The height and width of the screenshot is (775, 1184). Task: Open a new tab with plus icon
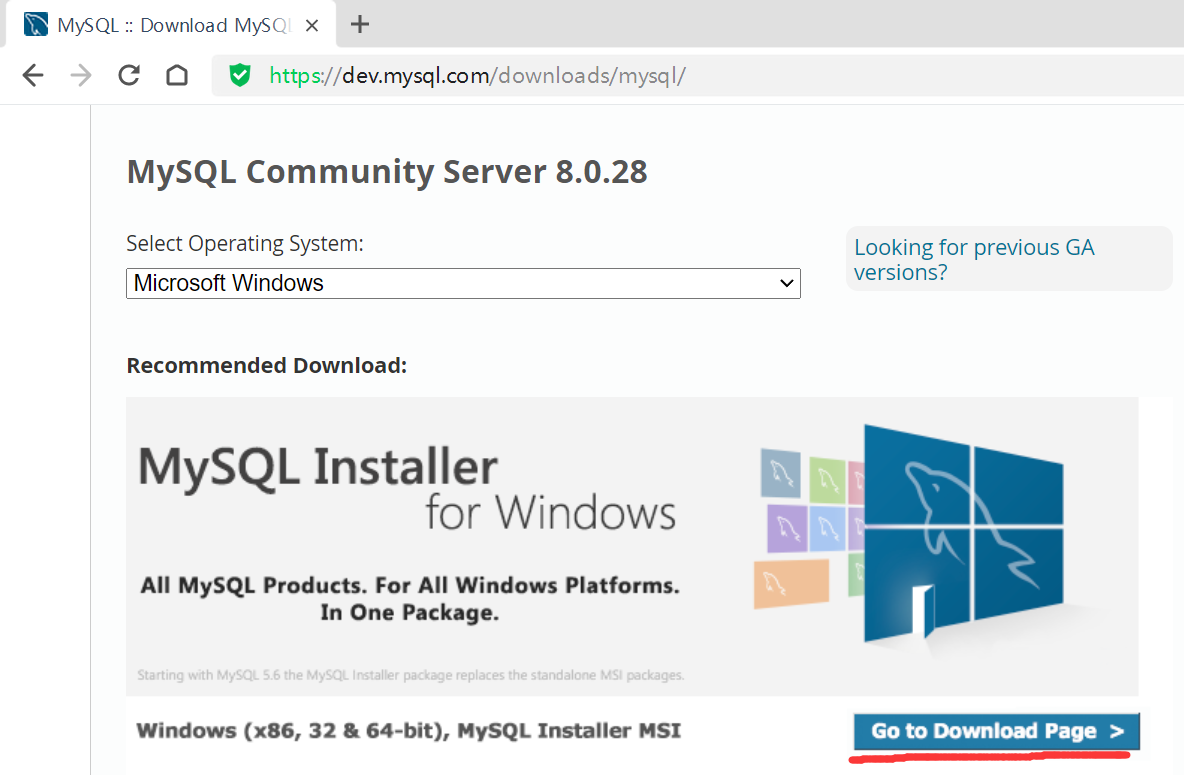coord(360,25)
